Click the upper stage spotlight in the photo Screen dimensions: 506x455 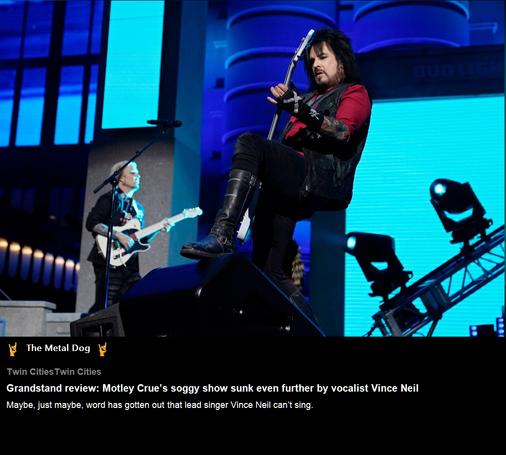tap(458, 210)
